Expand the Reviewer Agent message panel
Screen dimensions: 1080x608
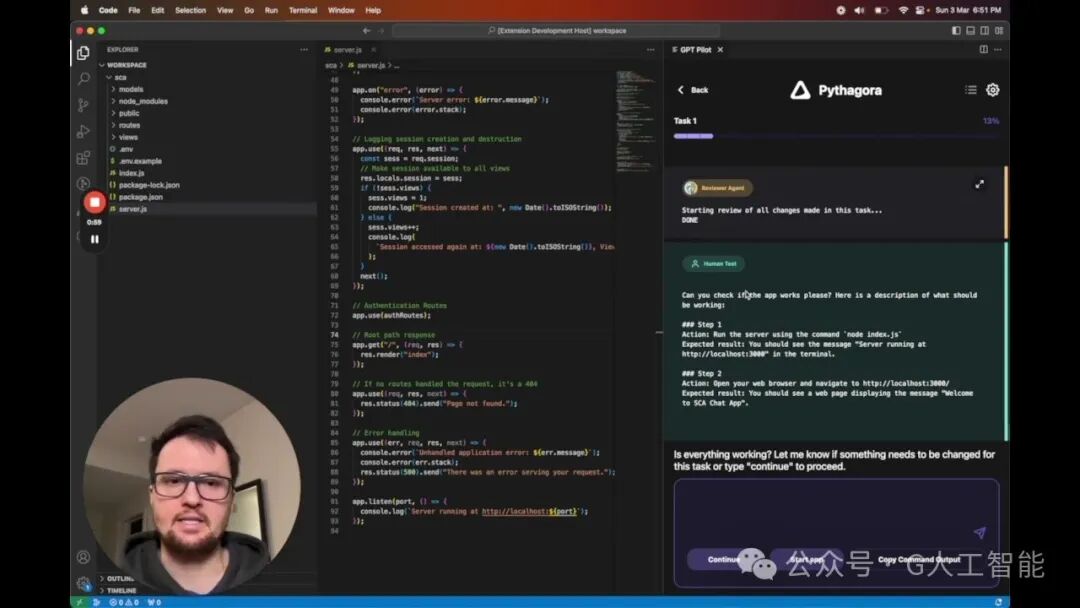[979, 185]
